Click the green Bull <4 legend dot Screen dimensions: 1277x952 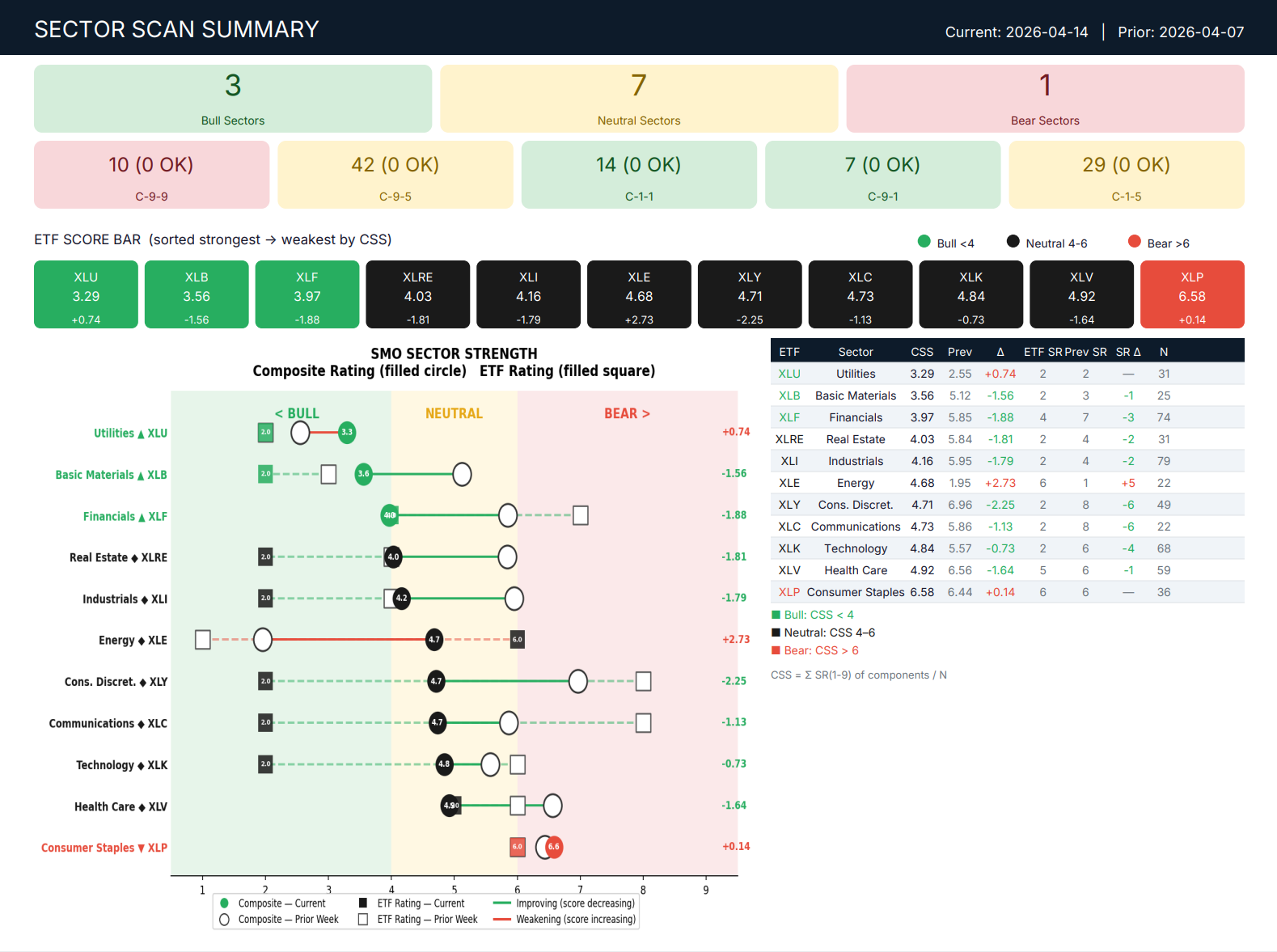pyautogui.click(x=924, y=241)
